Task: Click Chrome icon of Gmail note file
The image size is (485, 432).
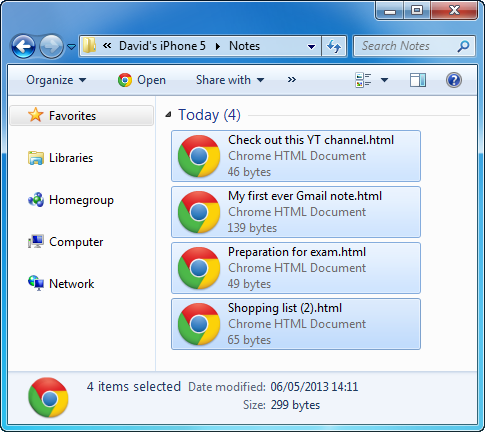Action: [199, 212]
